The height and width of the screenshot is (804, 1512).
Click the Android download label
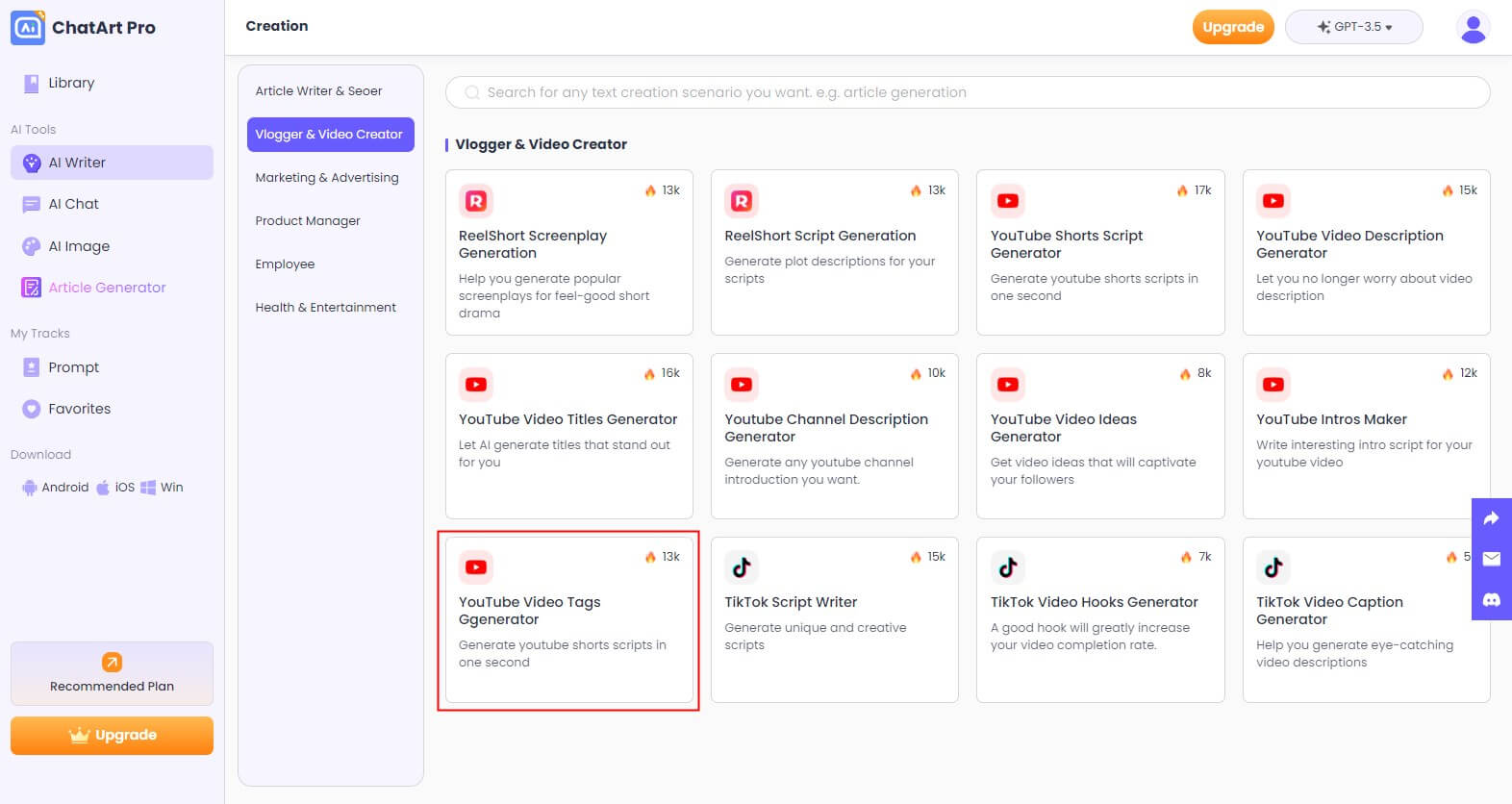click(65, 488)
